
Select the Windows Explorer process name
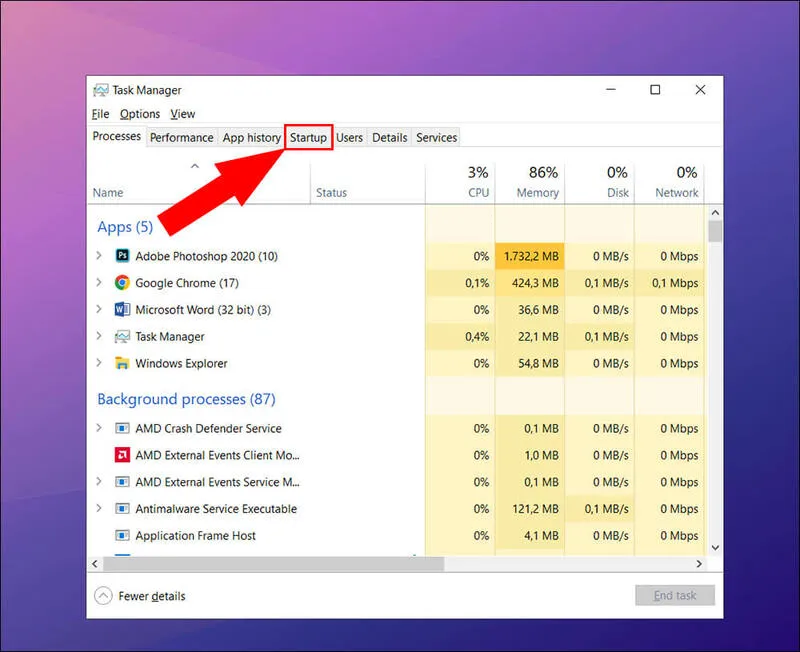coord(181,363)
